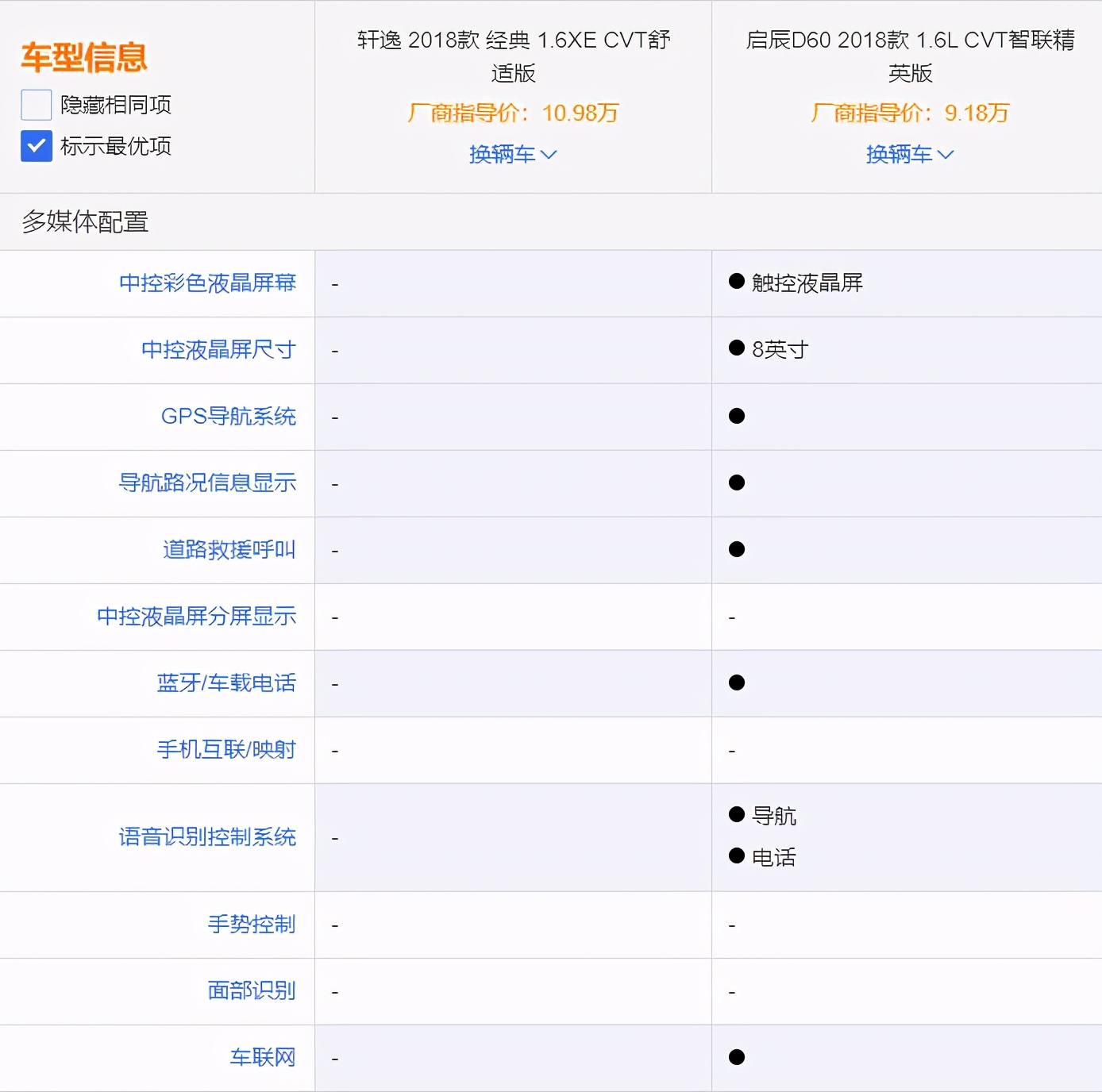Click the equipped dot in 蓝牙/车载电话 row

tap(737, 682)
